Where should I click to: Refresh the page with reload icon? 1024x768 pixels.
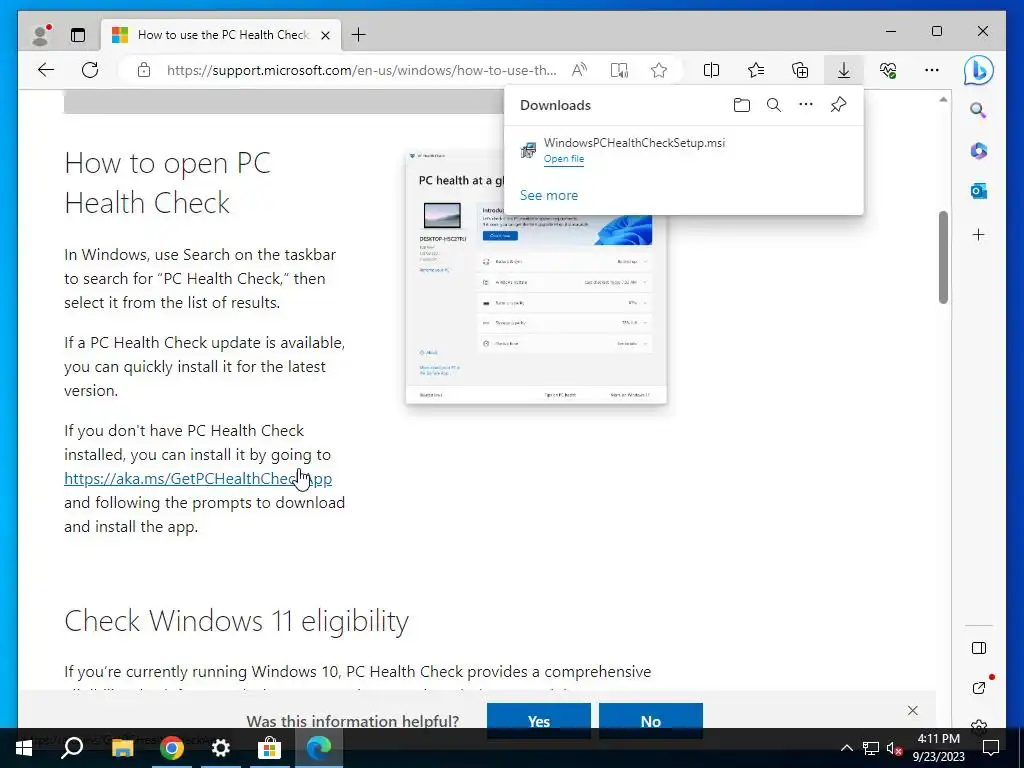coord(90,70)
